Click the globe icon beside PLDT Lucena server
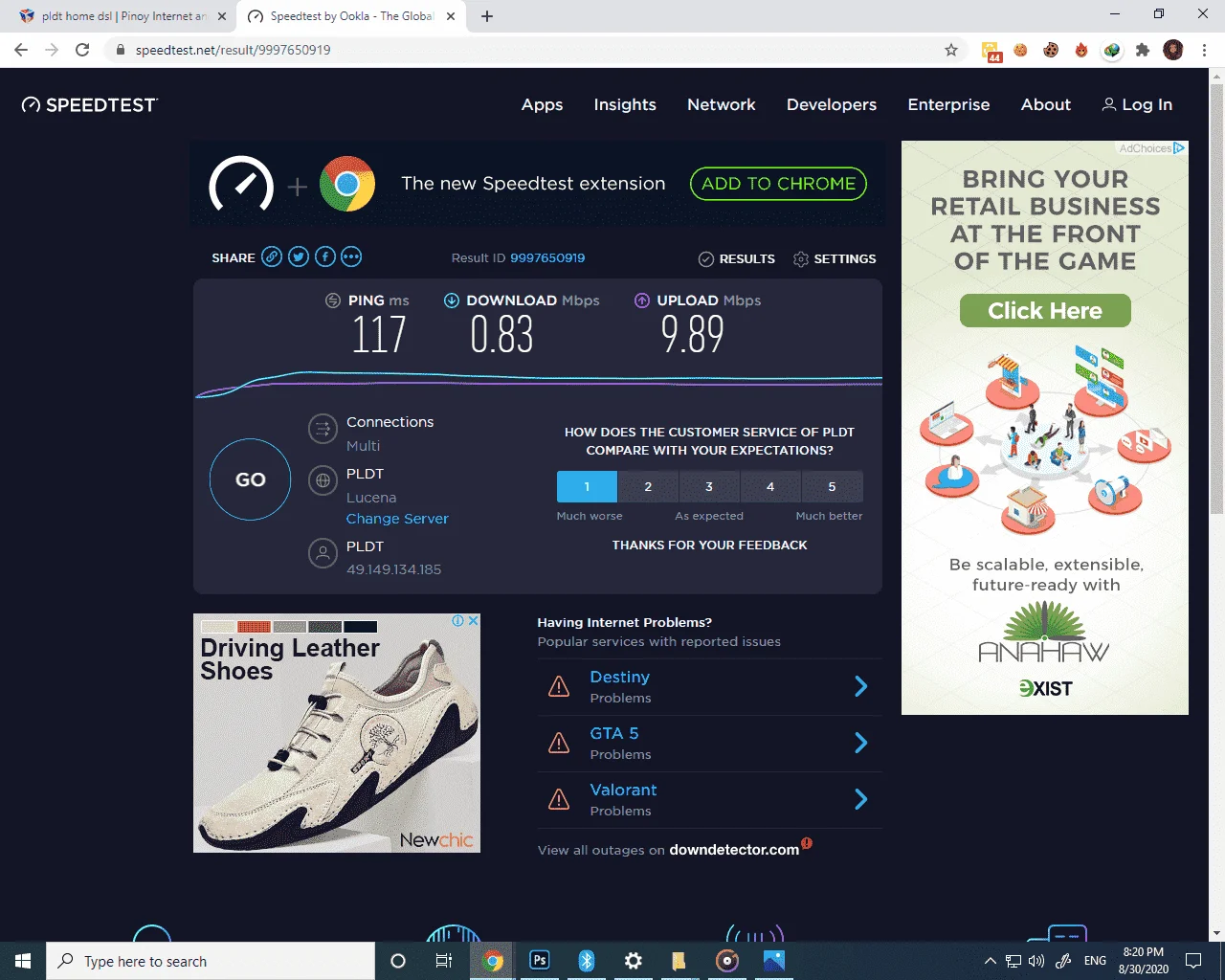 point(323,479)
